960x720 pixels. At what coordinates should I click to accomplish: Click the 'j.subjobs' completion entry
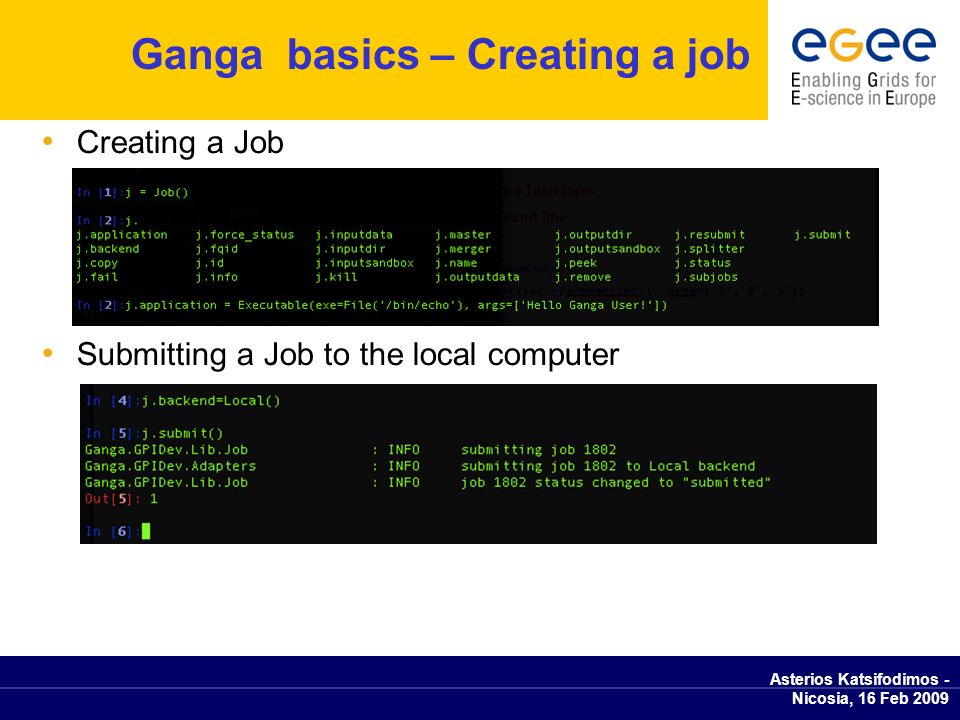[706, 277]
